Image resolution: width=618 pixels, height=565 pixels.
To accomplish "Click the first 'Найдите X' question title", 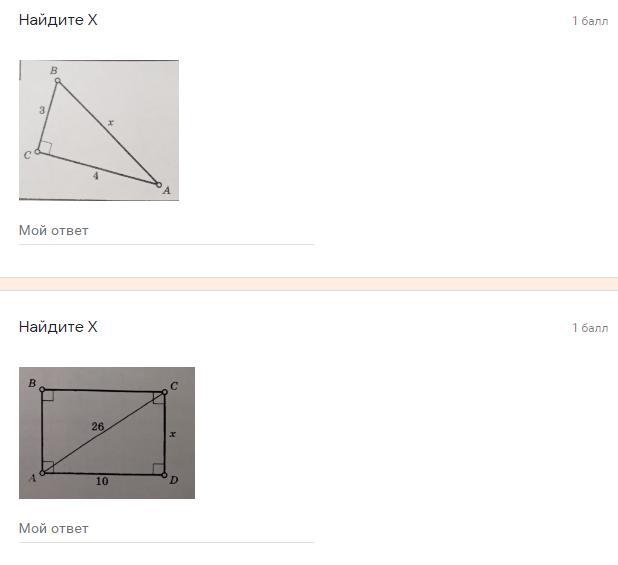I will point(58,20).
